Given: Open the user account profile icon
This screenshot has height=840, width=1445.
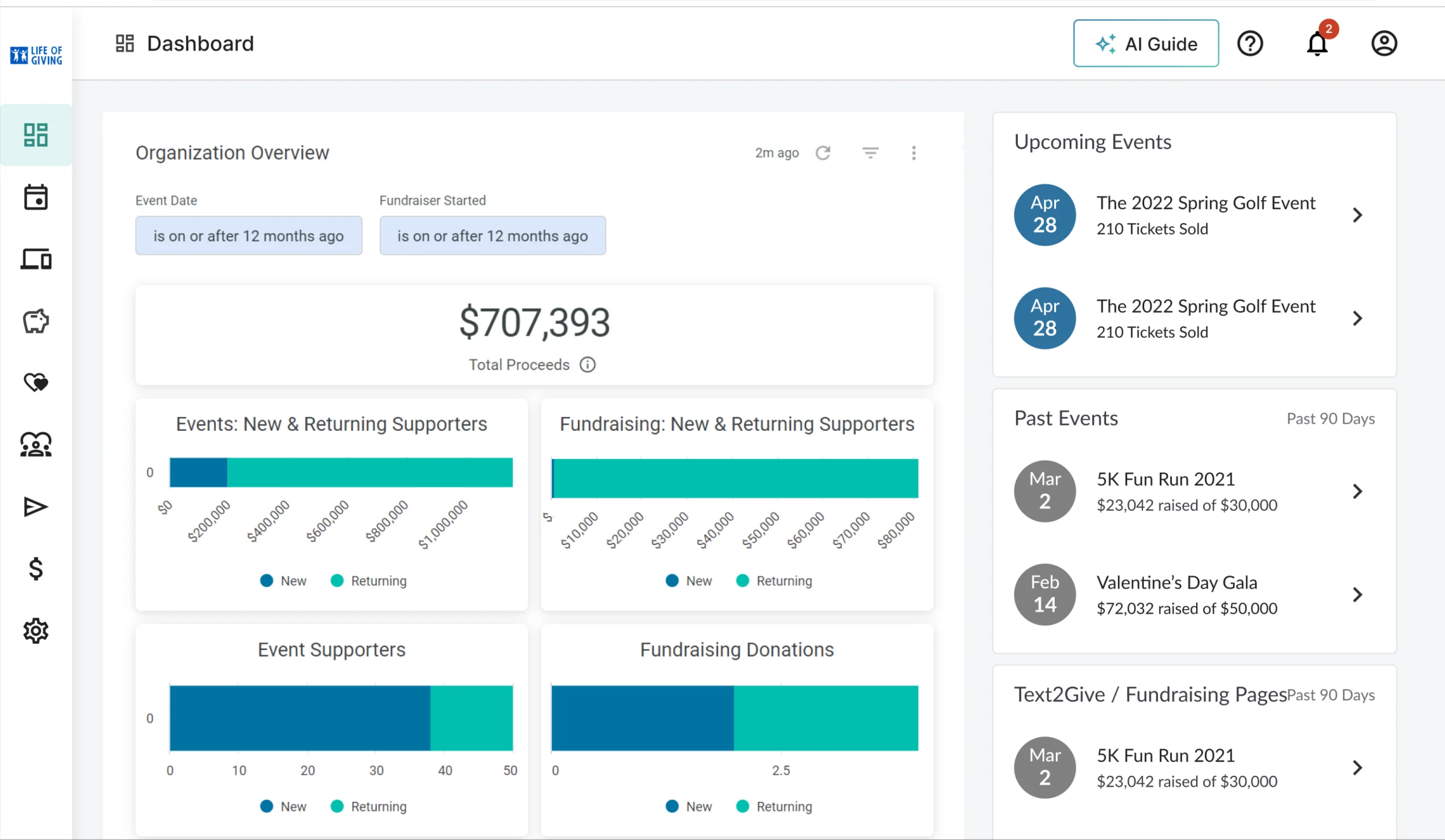Looking at the screenshot, I should point(1384,43).
